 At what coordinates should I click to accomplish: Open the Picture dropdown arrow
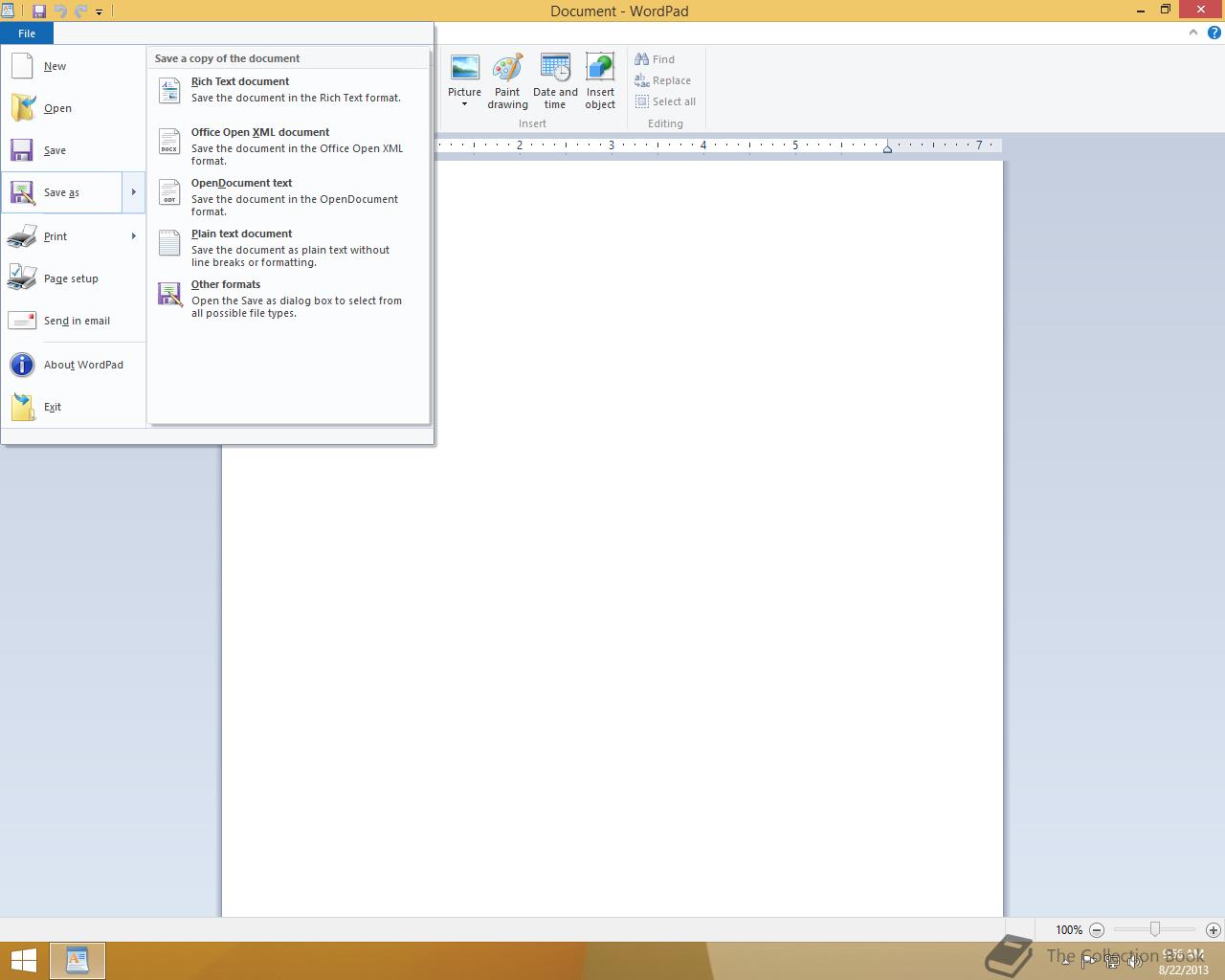pyautogui.click(x=465, y=104)
